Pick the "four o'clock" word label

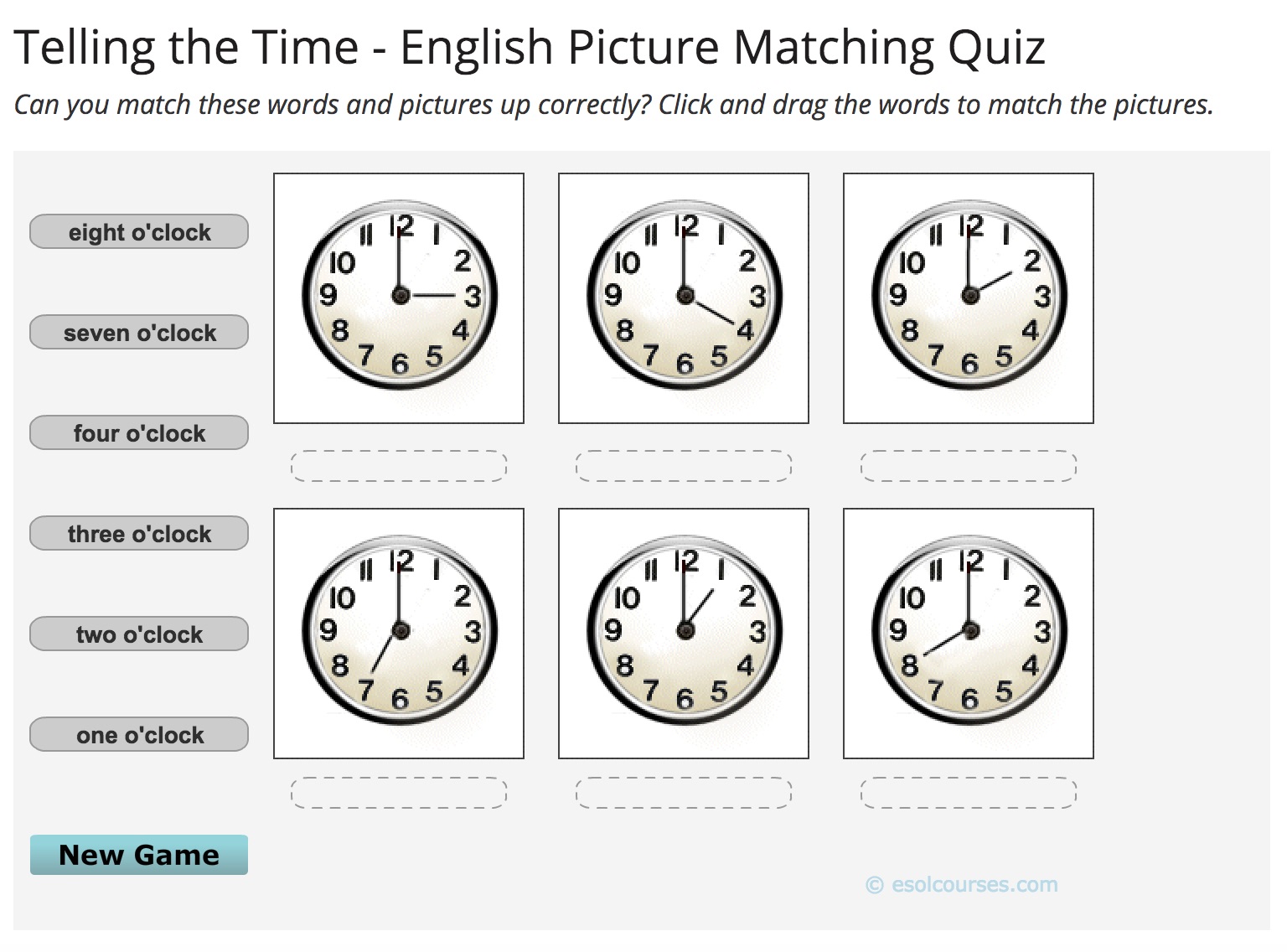coord(139,433)
